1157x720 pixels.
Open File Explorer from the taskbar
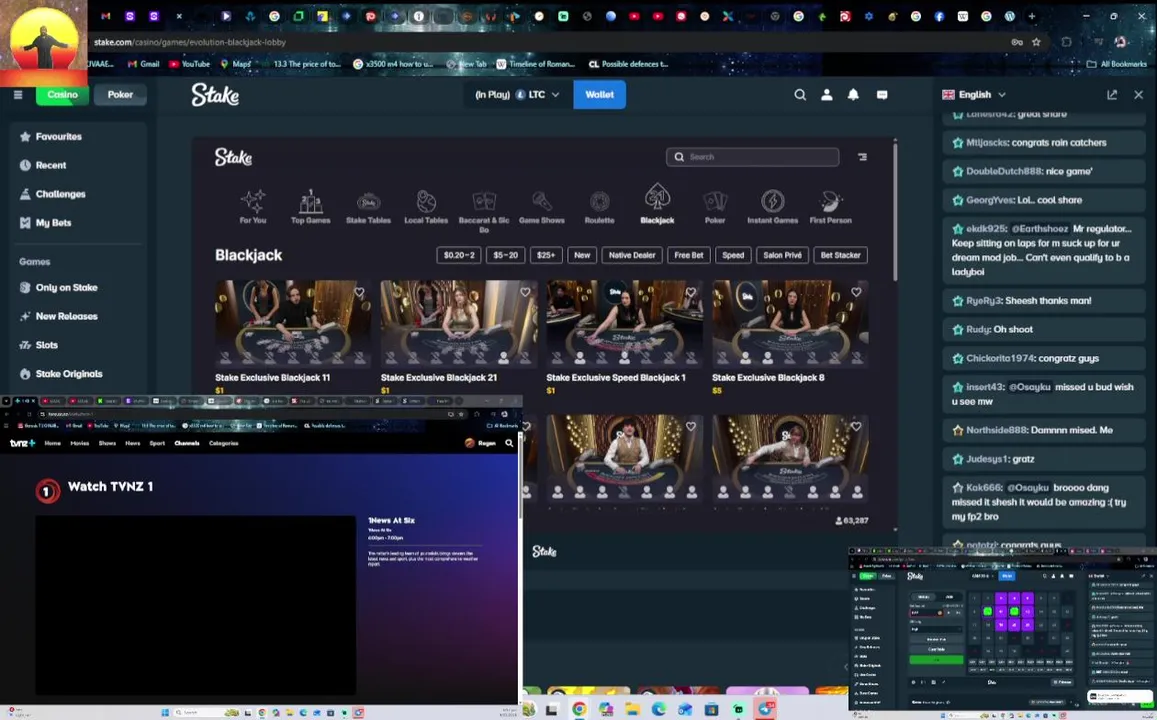632,710
